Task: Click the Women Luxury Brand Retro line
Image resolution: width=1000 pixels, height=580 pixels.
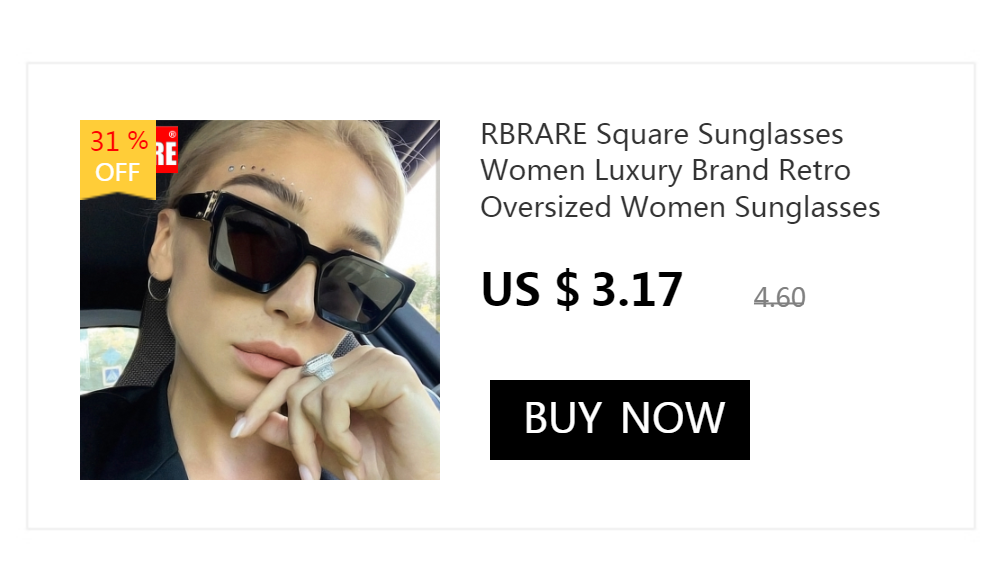Action: pyautogui.click(x=665, y=170)
